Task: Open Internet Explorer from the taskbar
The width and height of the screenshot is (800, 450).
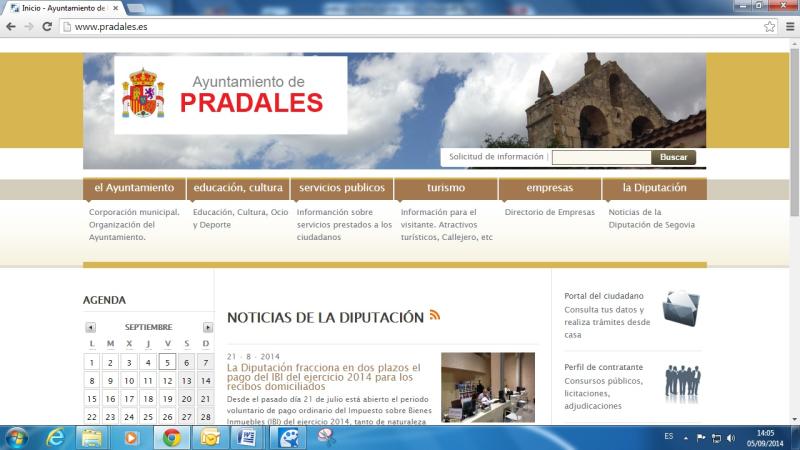Action: tap(55, 438)
